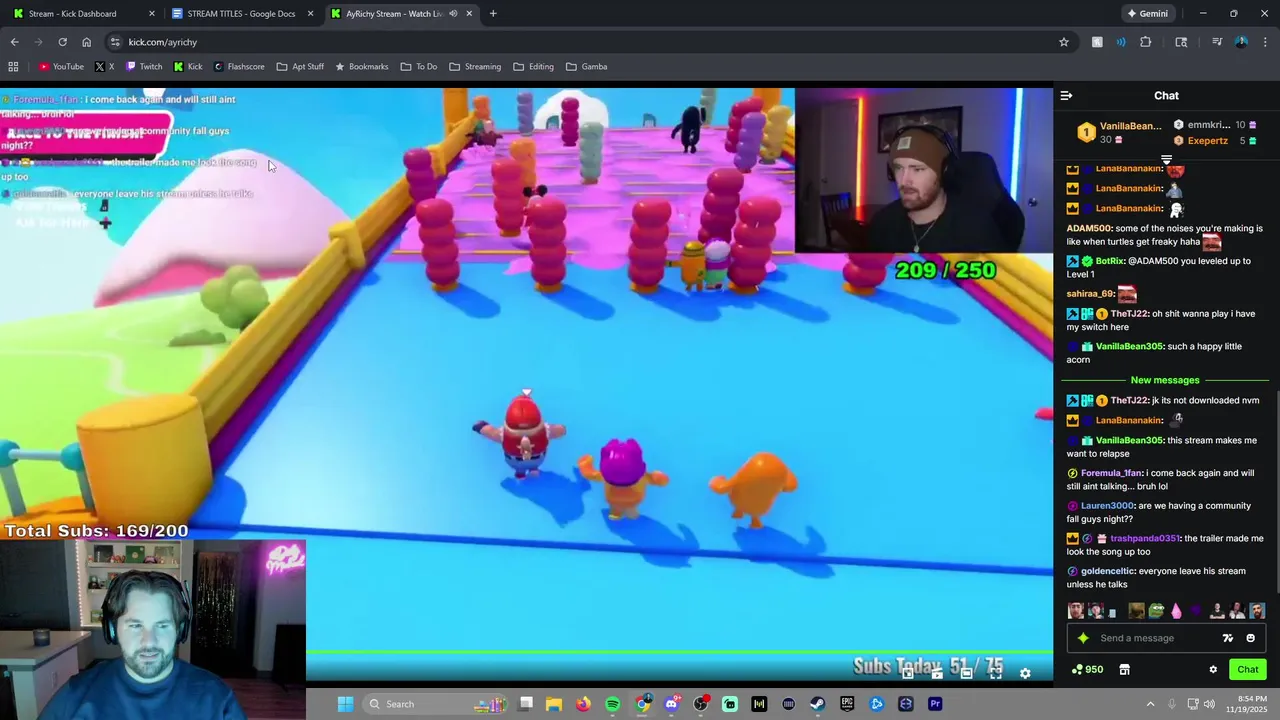Open YouTube bookmark
Viewport: 1280px width, 720px height.
pyautogui.click(x=61, y=67)
